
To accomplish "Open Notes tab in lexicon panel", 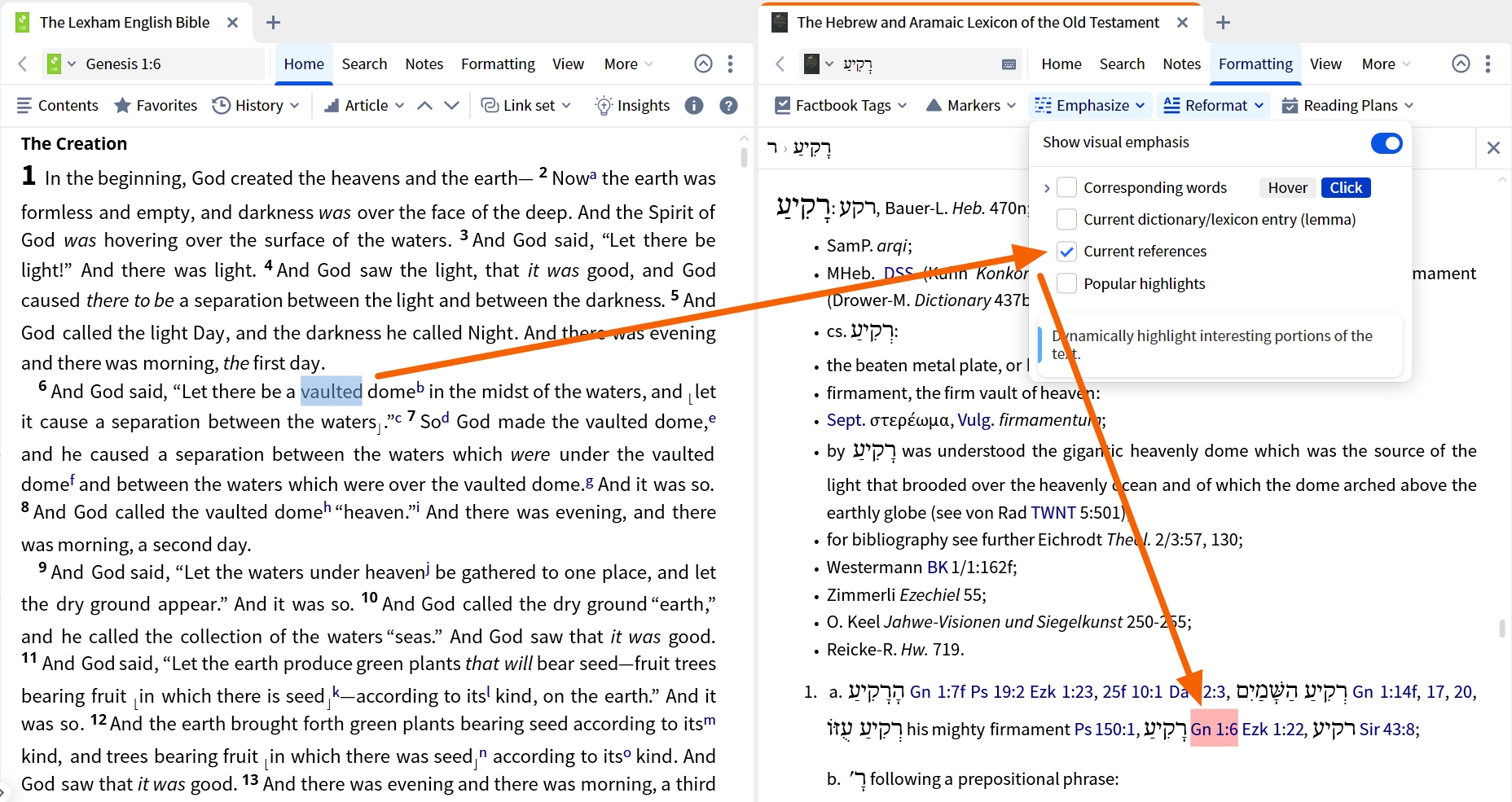I will point(1182,64).
